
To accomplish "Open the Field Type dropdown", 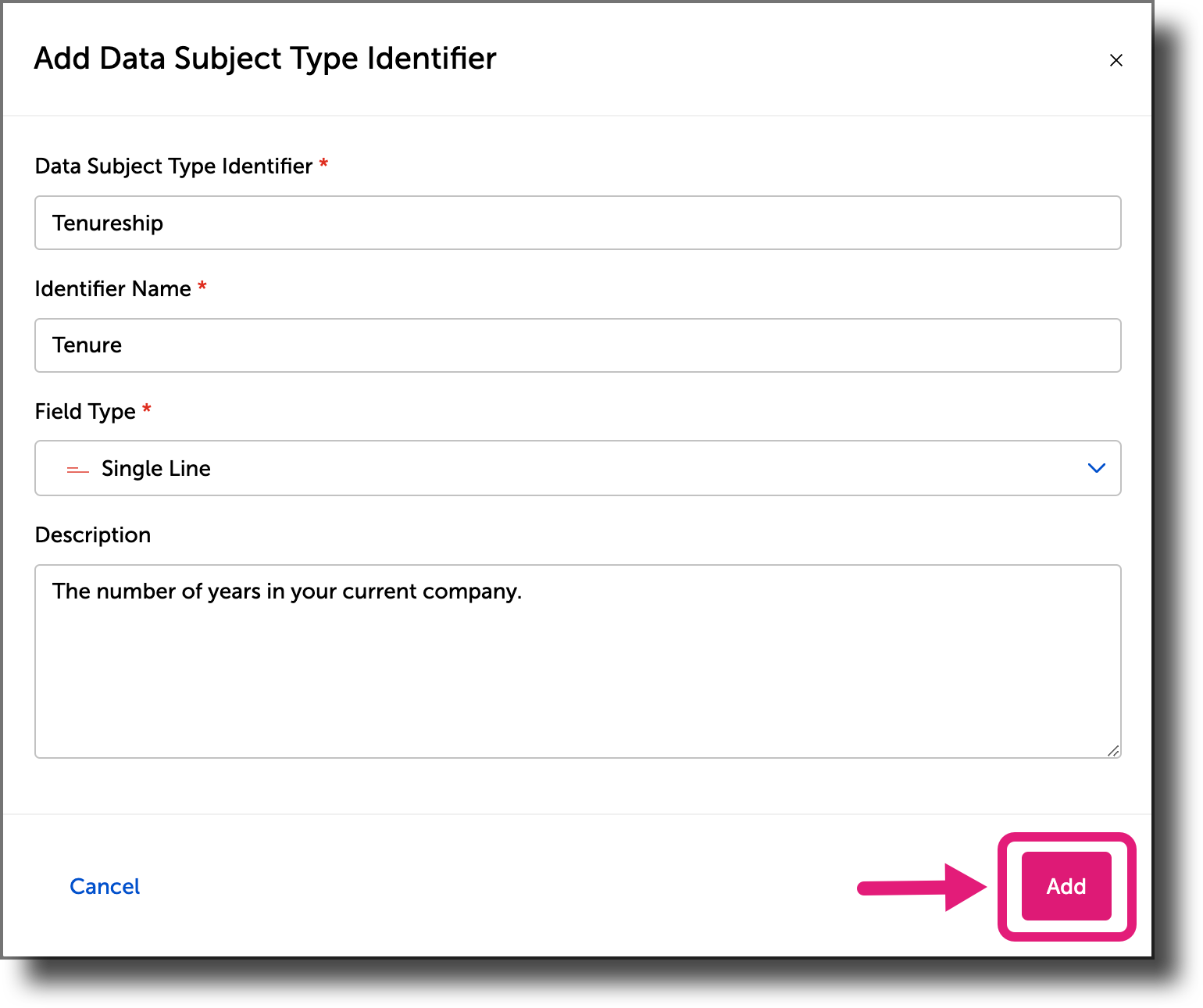I will pos(577,468).
